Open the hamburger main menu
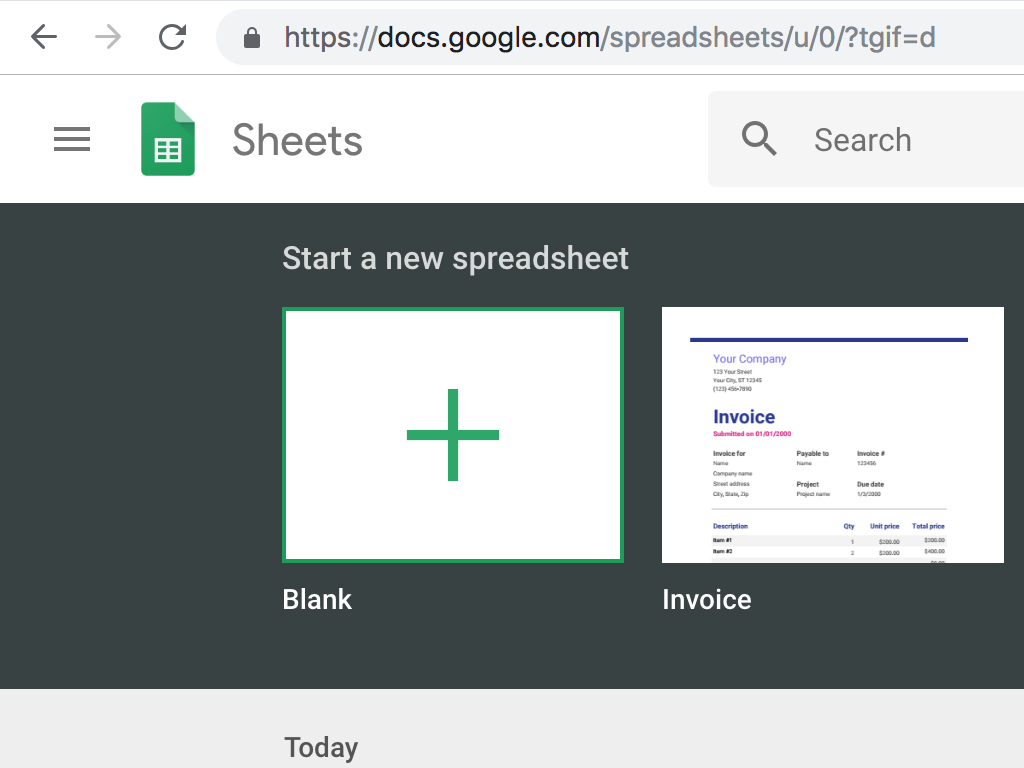 point(72,139)
